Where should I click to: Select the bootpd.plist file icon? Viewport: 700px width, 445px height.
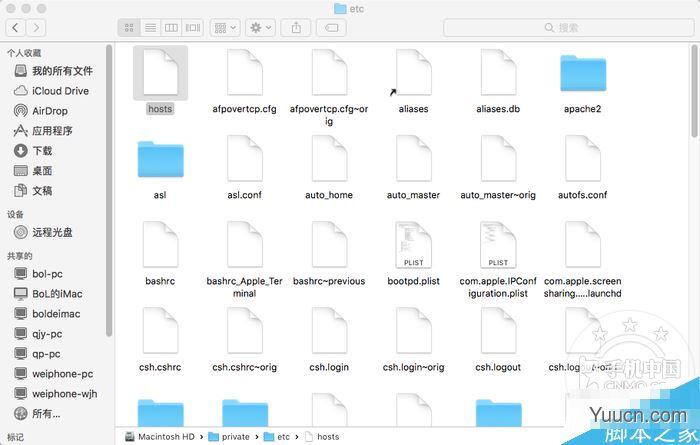(413, 245)
